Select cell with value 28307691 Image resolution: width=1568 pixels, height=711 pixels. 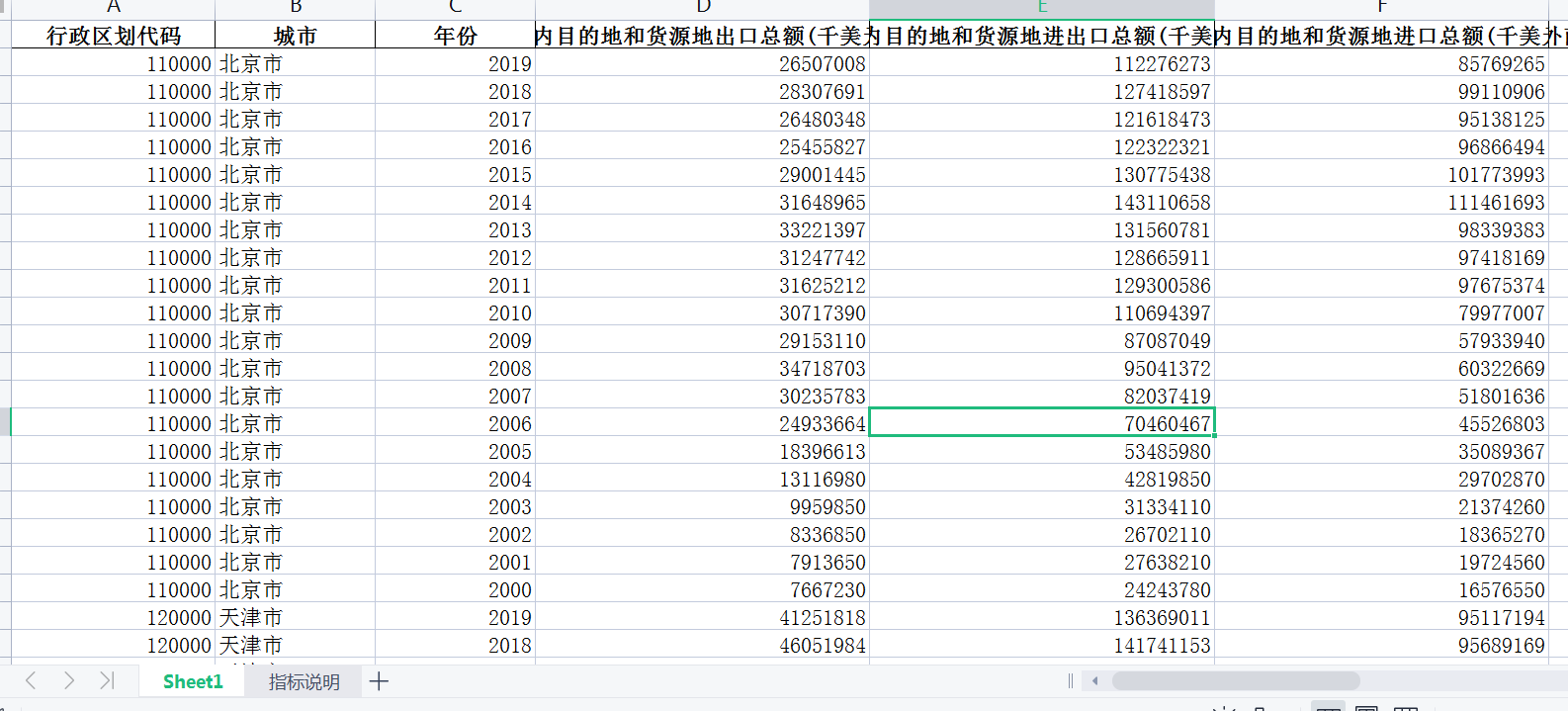click(702, 91)
